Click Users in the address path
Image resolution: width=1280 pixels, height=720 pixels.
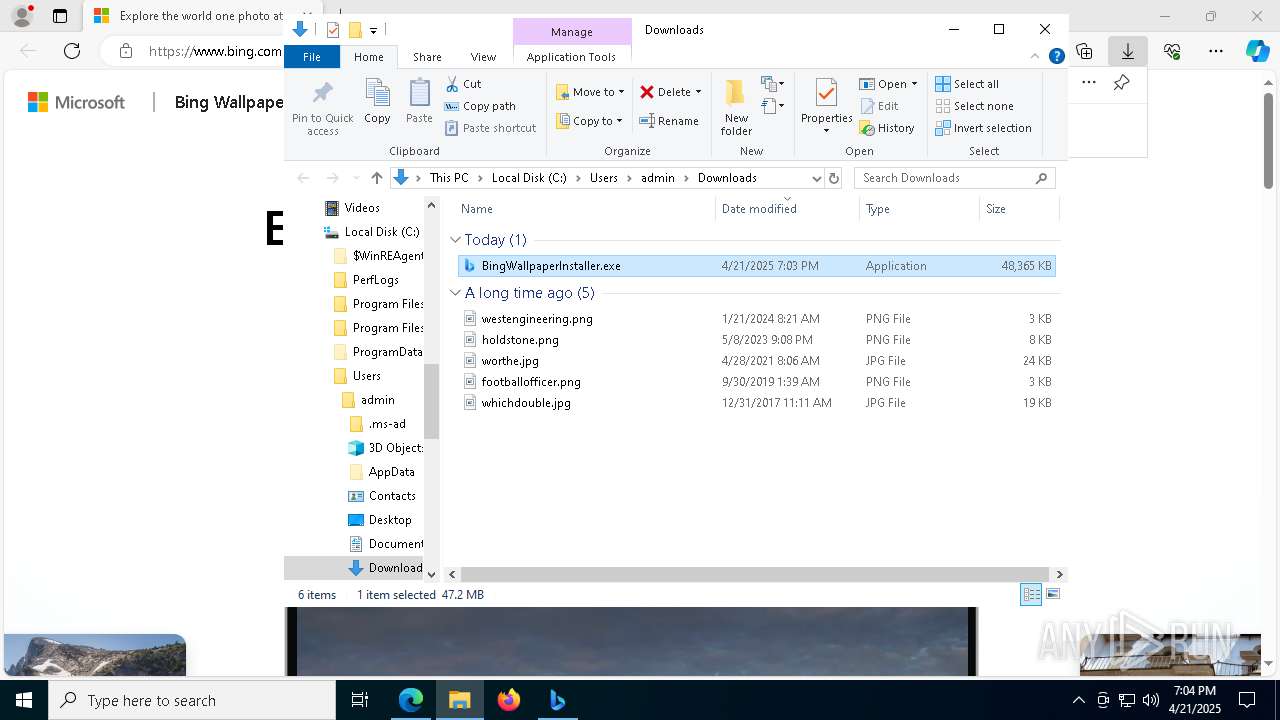(x=604, y=178)
